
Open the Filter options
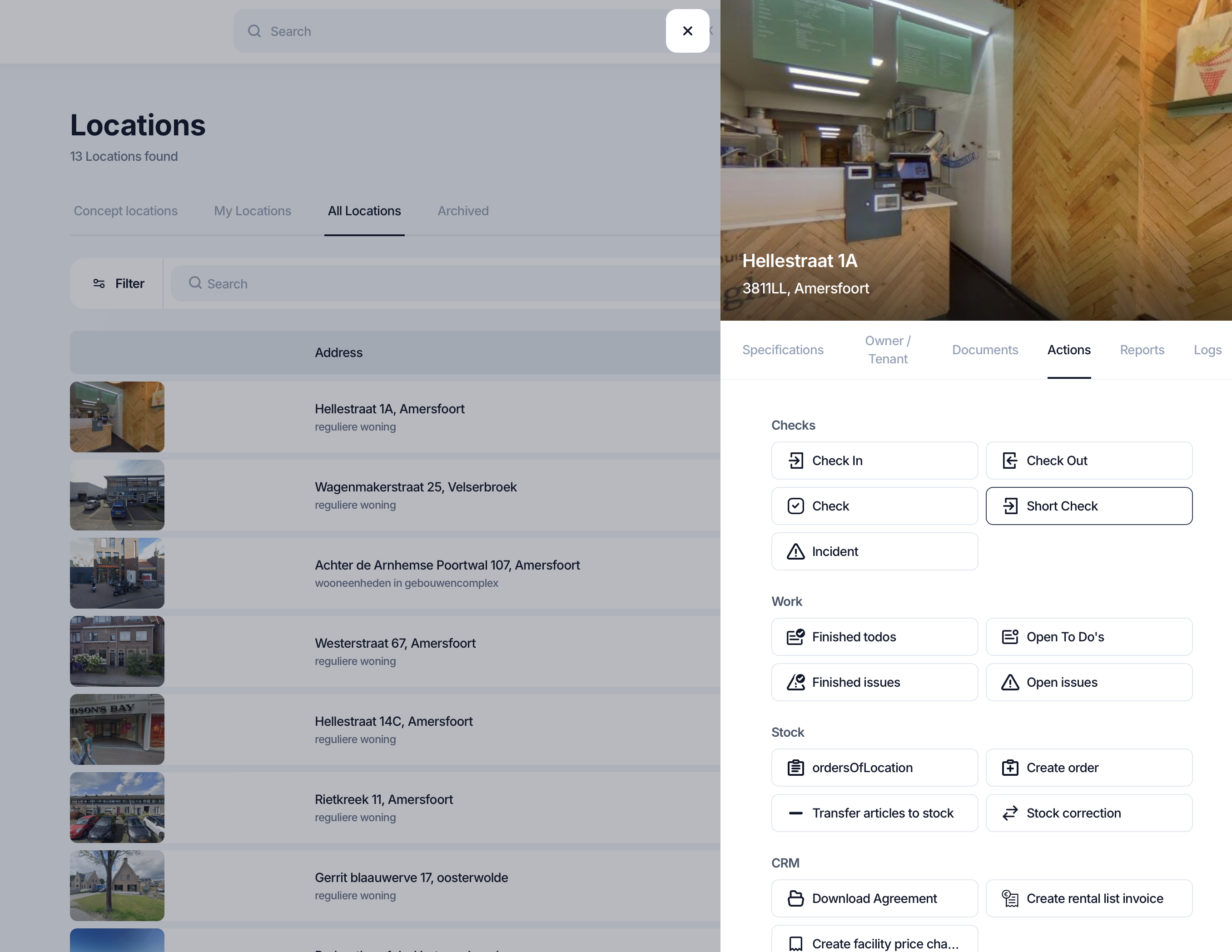click(119, 284)
